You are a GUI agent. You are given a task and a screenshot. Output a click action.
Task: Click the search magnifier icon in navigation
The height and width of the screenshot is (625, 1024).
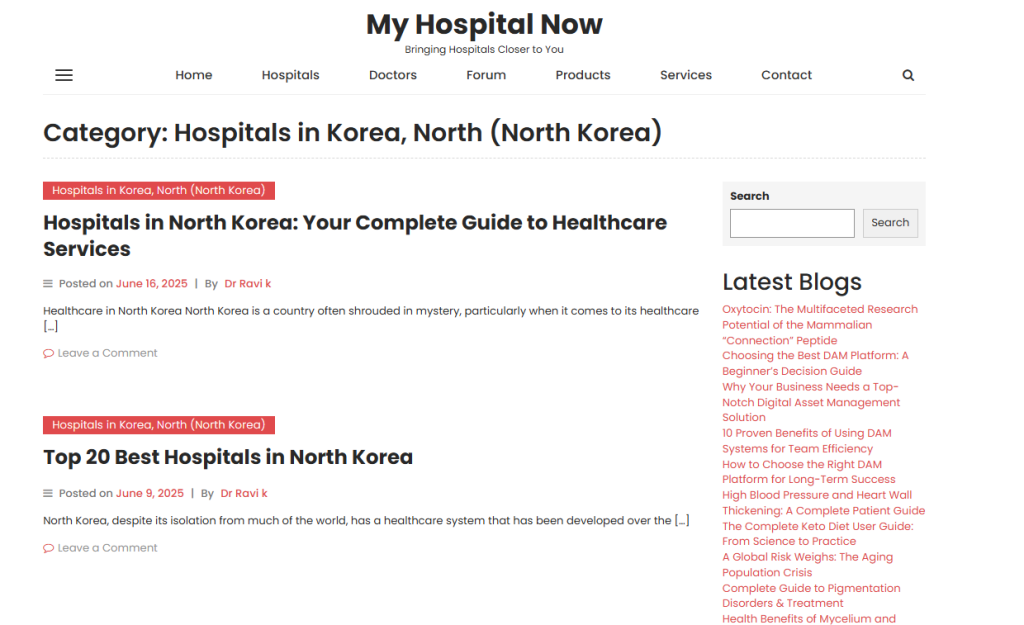point(908,75)
